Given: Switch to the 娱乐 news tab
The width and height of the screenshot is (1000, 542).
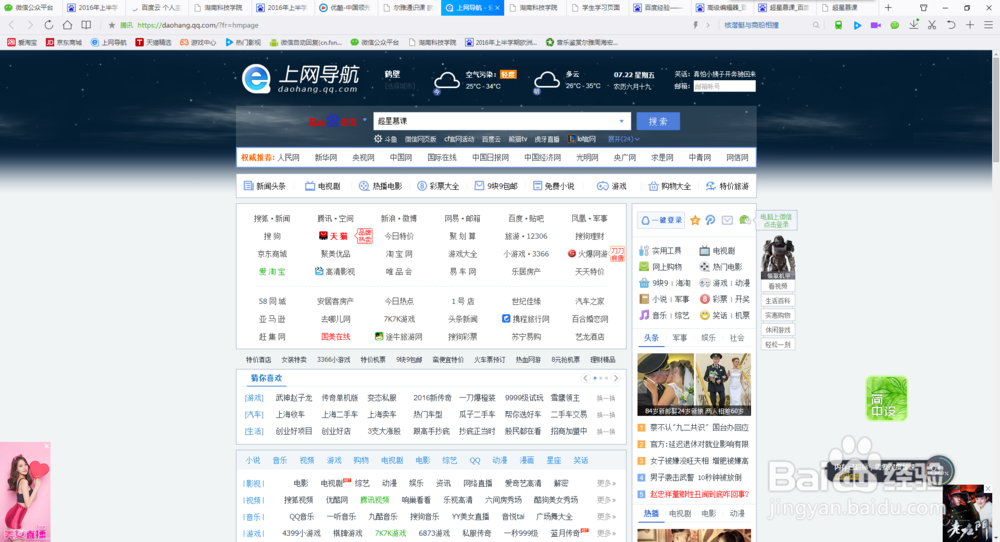Looking at the screenshot, I should (x=709, y=338).
